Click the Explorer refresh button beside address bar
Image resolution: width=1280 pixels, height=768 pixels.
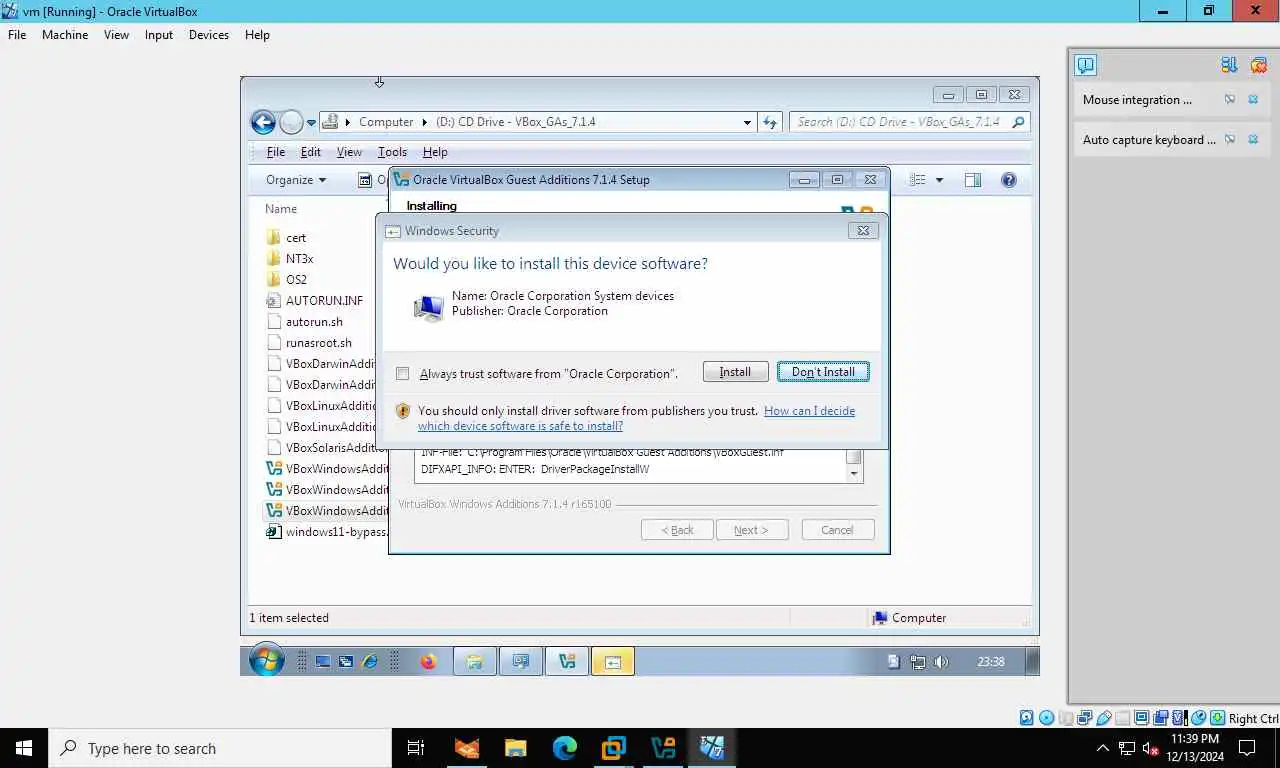point(770,122)
